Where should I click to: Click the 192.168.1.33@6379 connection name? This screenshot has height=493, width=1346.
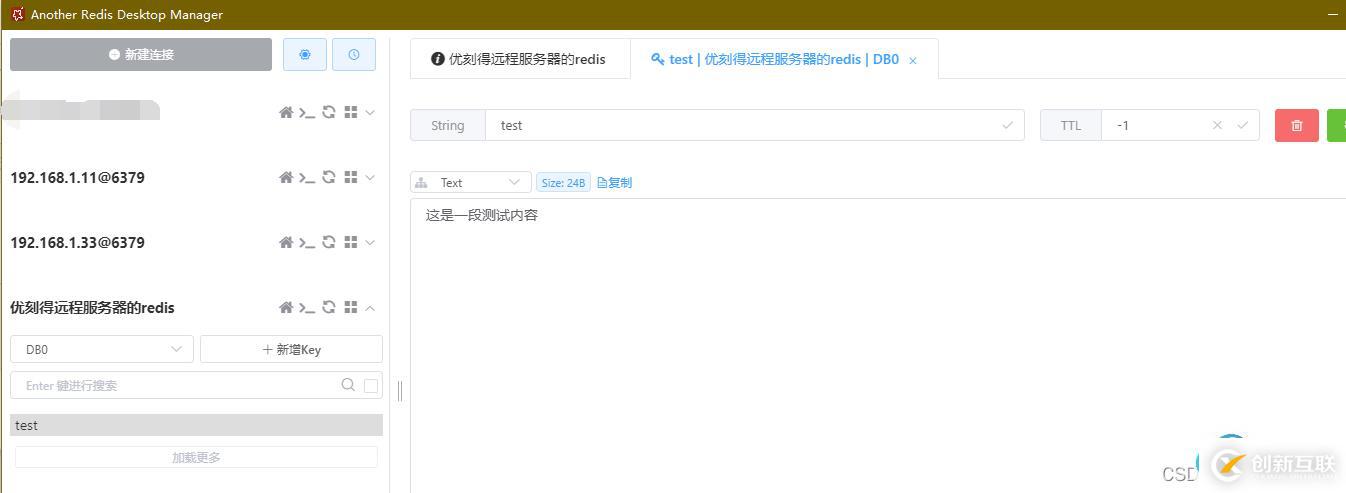click(77, 242)
